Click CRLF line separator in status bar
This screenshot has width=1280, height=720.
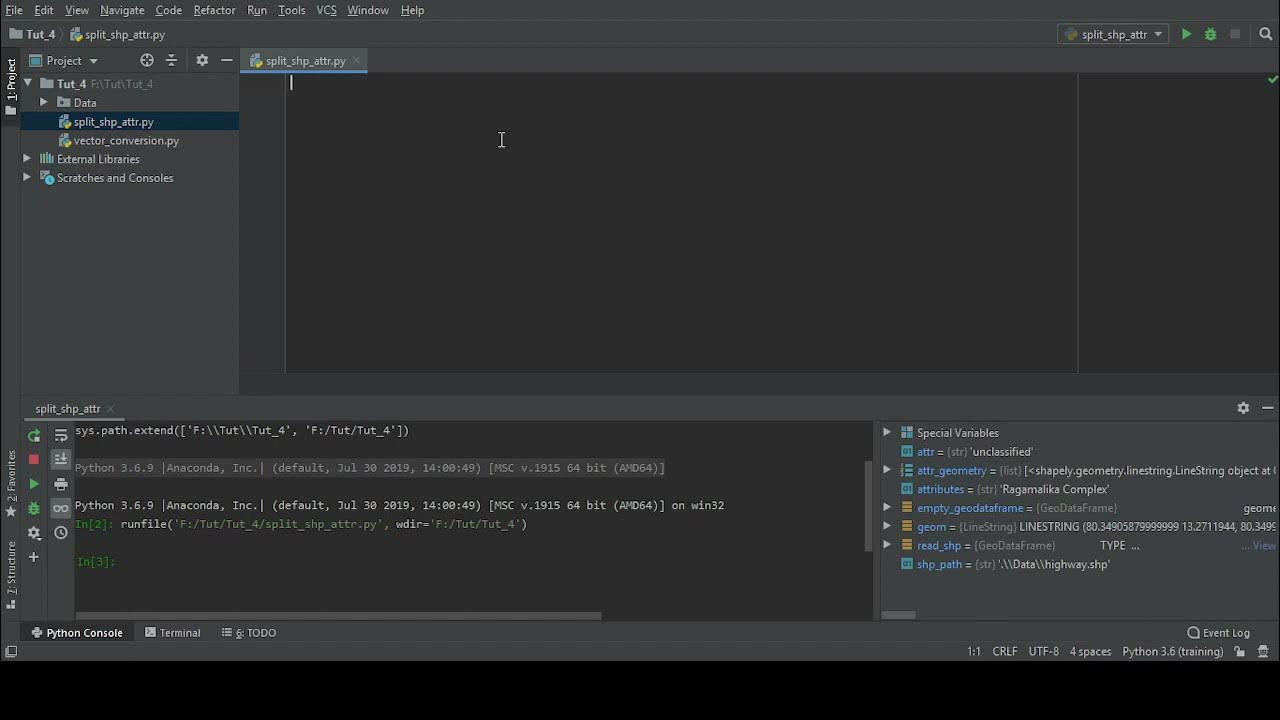pos(1005,651)
